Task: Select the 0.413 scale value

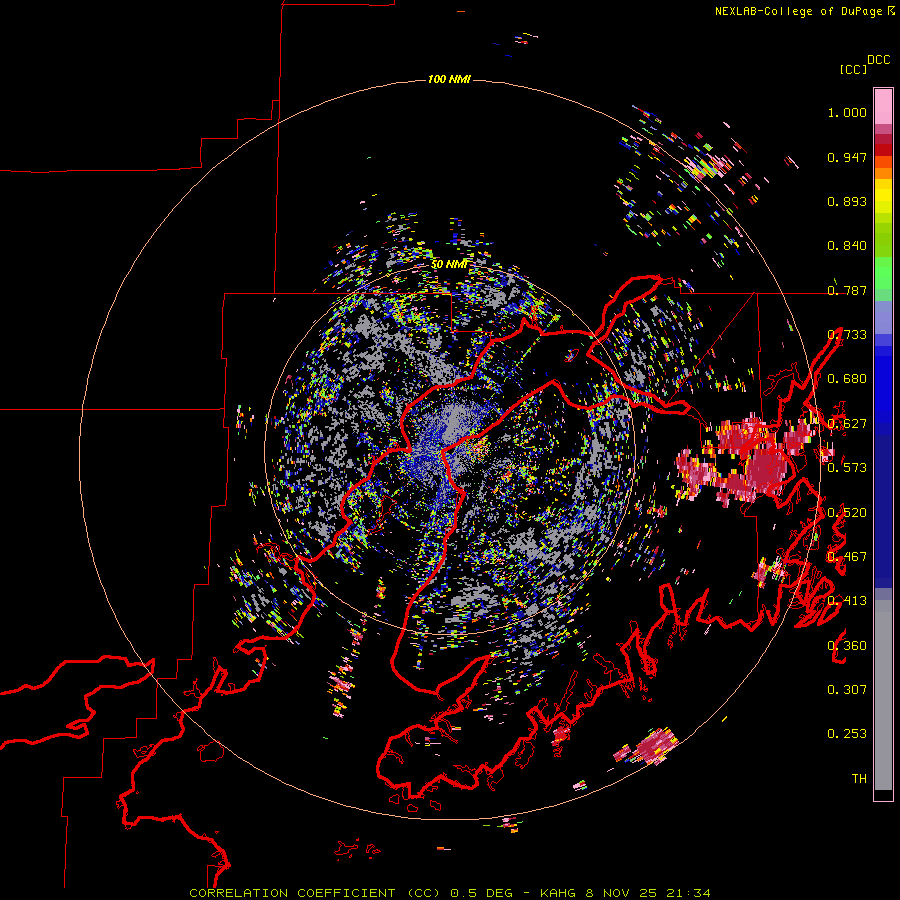Action: coord(847,601)
